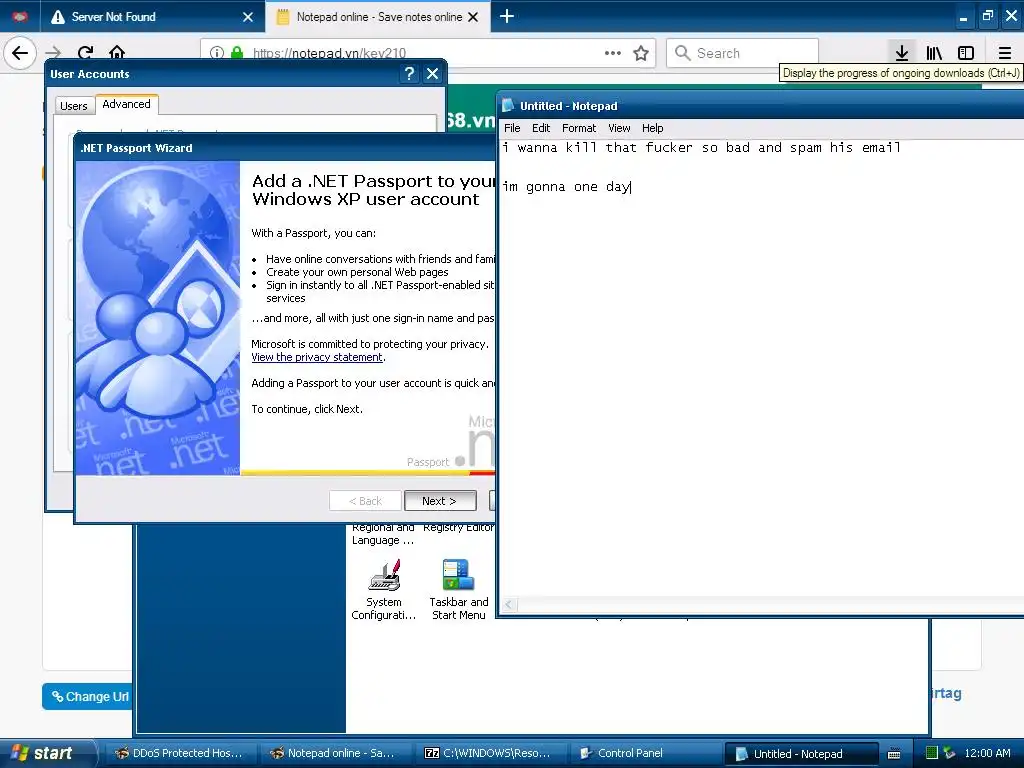Open the Firefox hamburger menu

[1004, 53]
